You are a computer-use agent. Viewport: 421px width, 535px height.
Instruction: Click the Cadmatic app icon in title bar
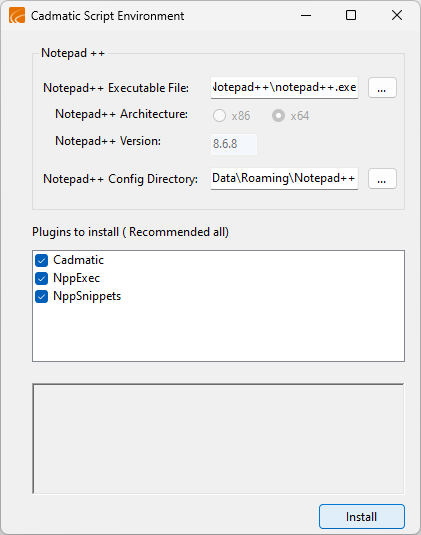(17, 16)
